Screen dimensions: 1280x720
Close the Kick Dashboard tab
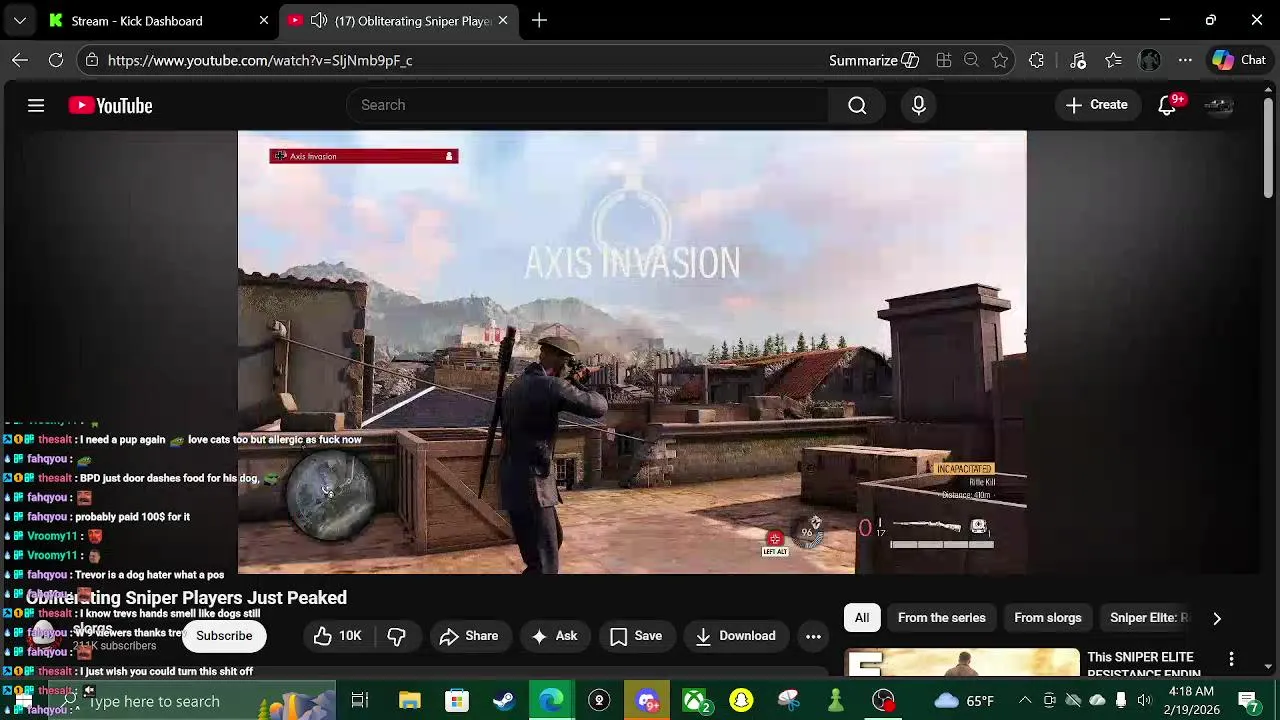264,20
